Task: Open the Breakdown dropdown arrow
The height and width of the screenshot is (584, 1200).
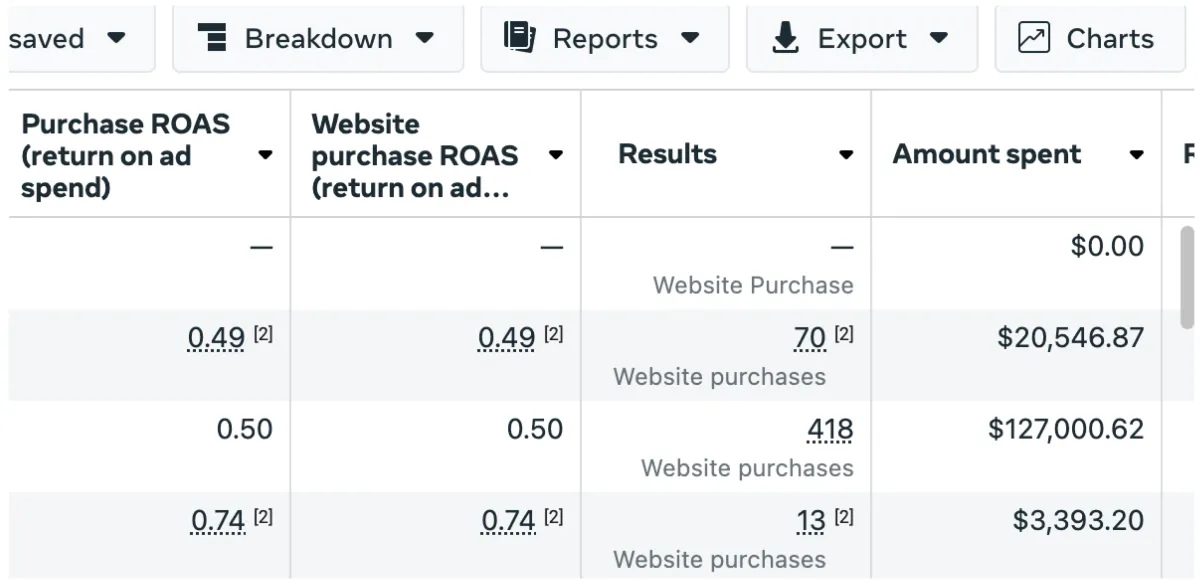Action: click(x=425, y=38)
